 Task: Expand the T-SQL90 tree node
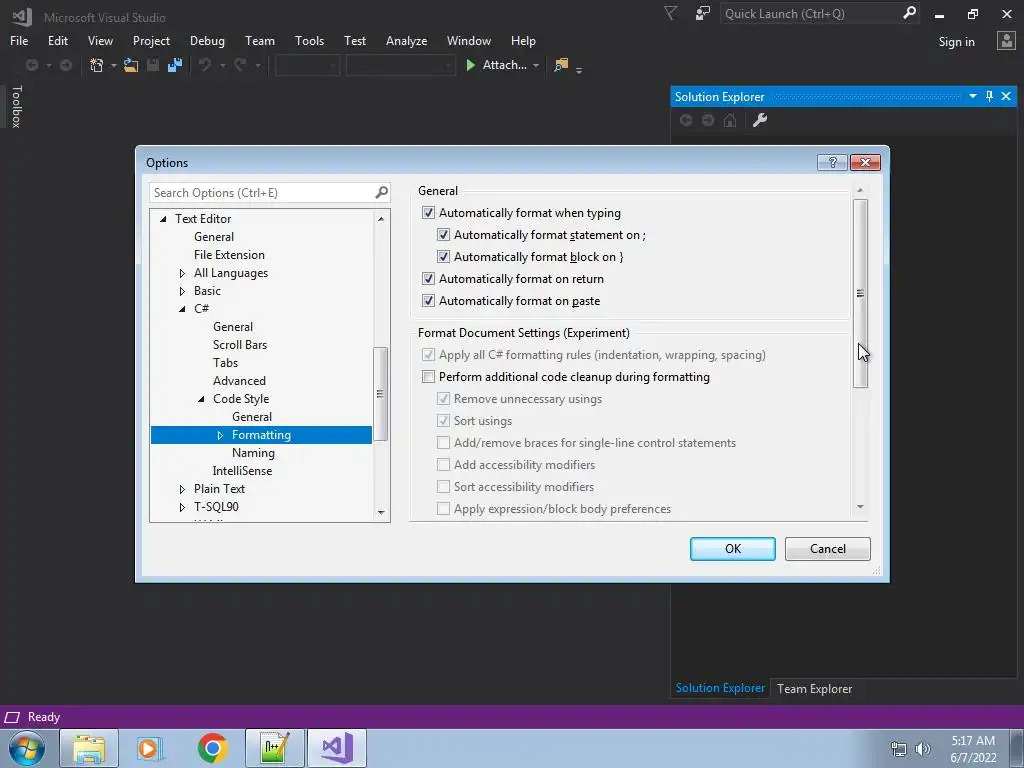(x=182, y=507)
